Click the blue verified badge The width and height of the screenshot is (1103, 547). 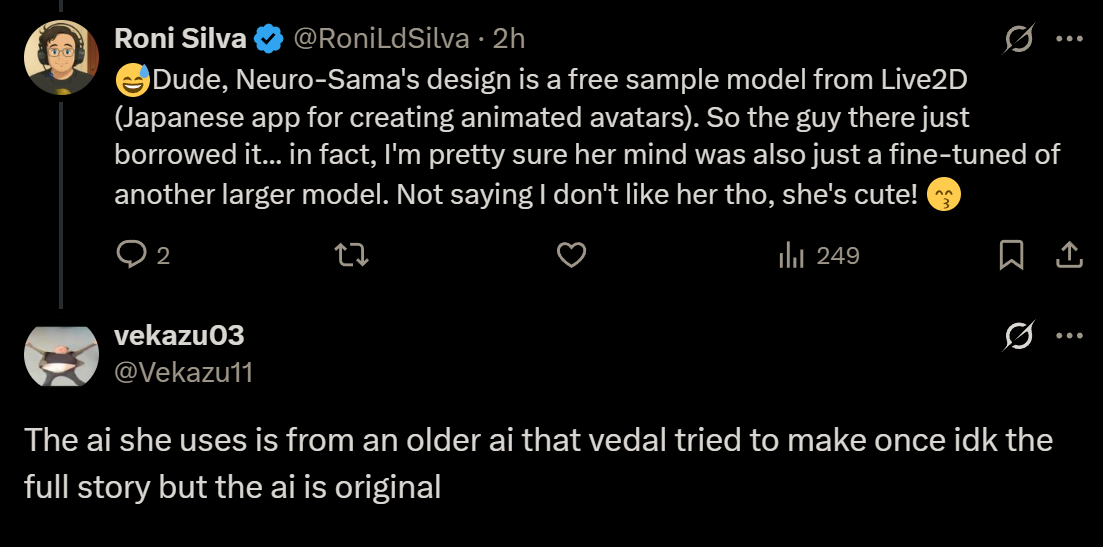pos(267,40)
